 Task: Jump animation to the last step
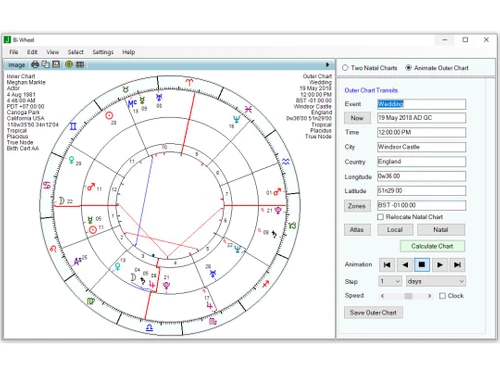[457, 265]
